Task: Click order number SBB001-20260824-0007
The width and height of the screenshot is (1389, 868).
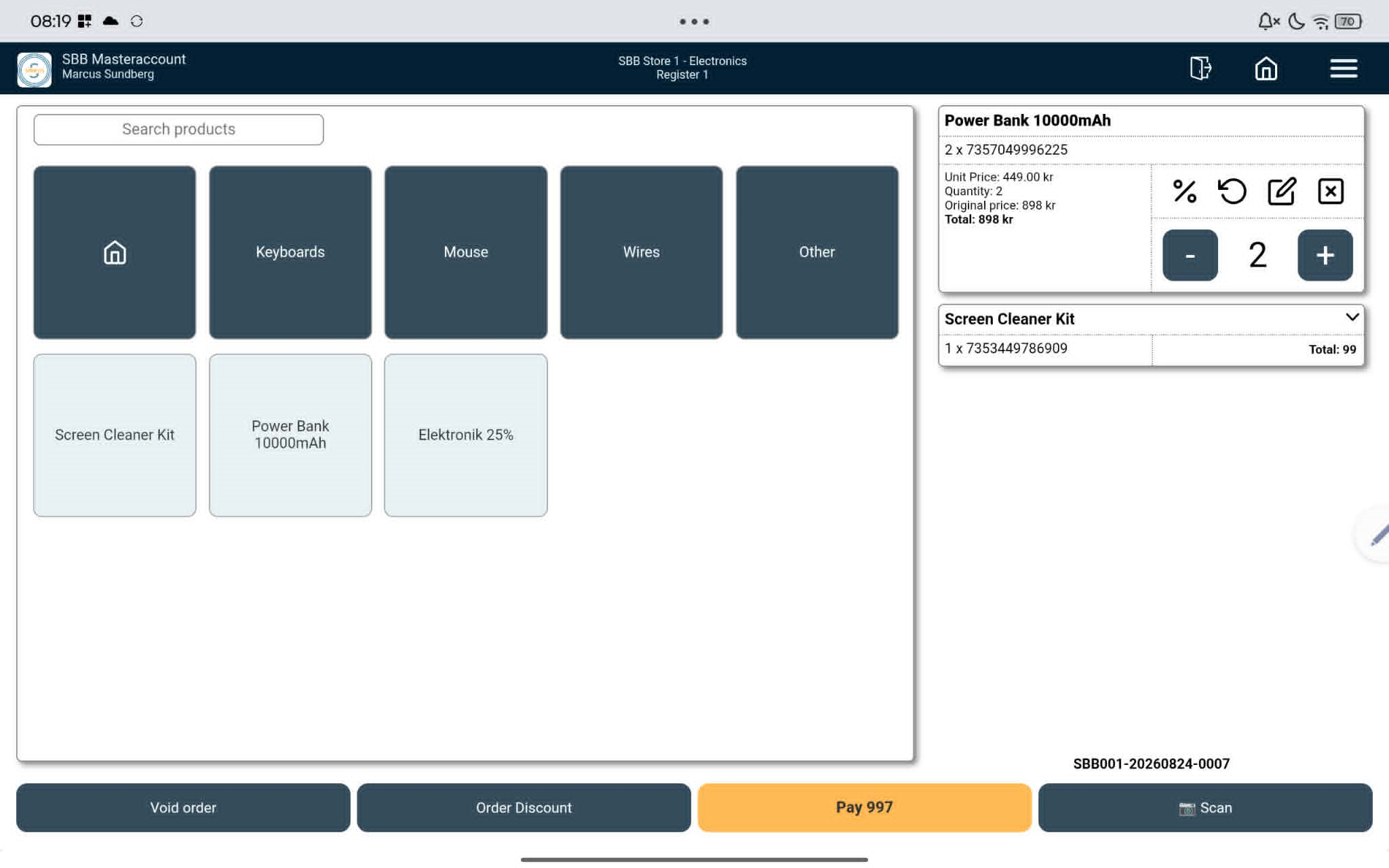Action: (1151, 764)
